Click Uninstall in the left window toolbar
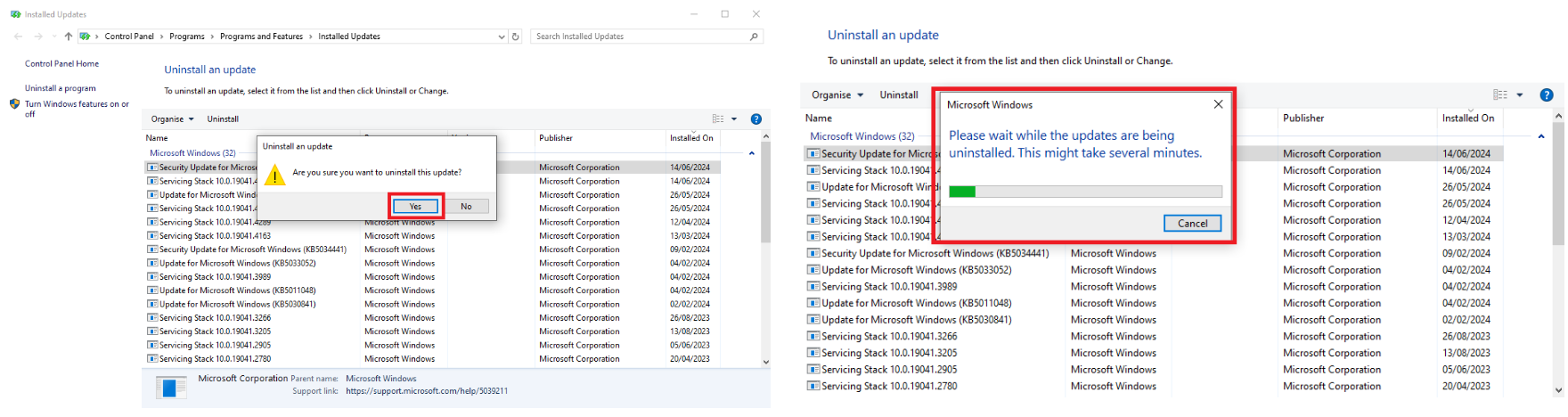Viewport: 1568px width, 417px height. click(x=223, y=119)
